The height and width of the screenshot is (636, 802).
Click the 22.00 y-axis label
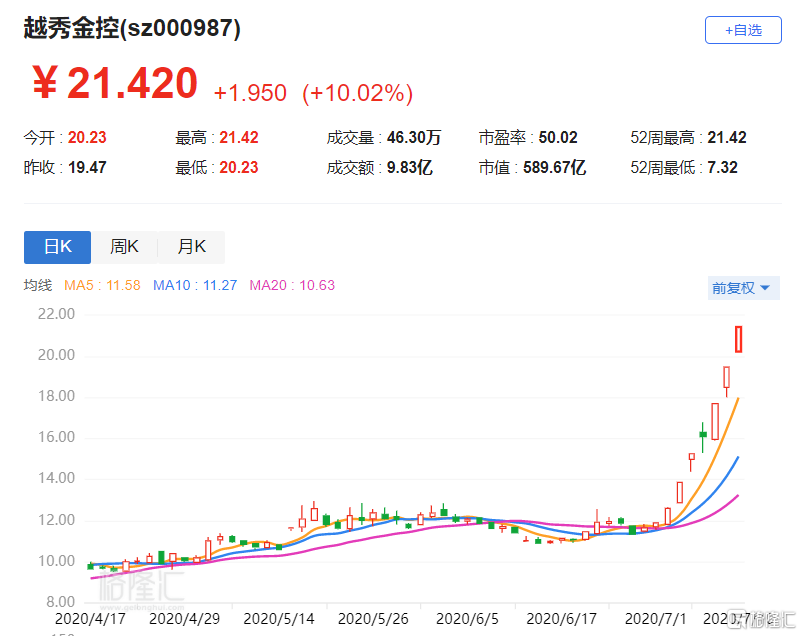(56, 314)
